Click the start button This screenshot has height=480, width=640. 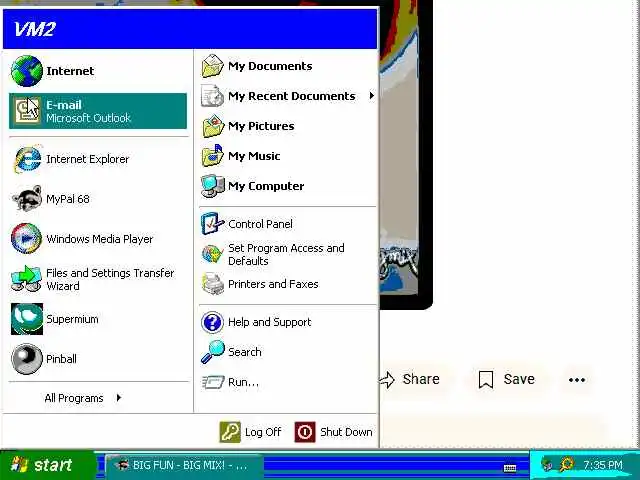point(46,465)
